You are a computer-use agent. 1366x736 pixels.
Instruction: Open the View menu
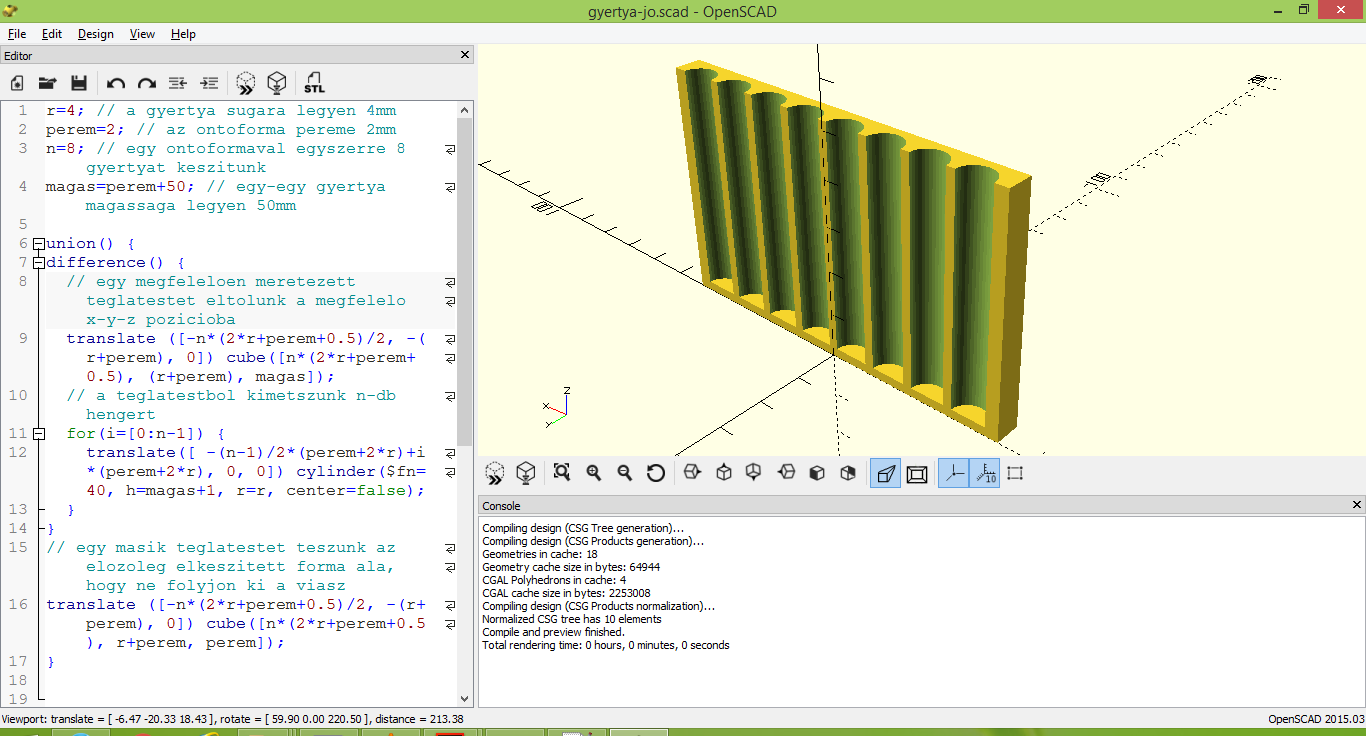click(142, 34)
